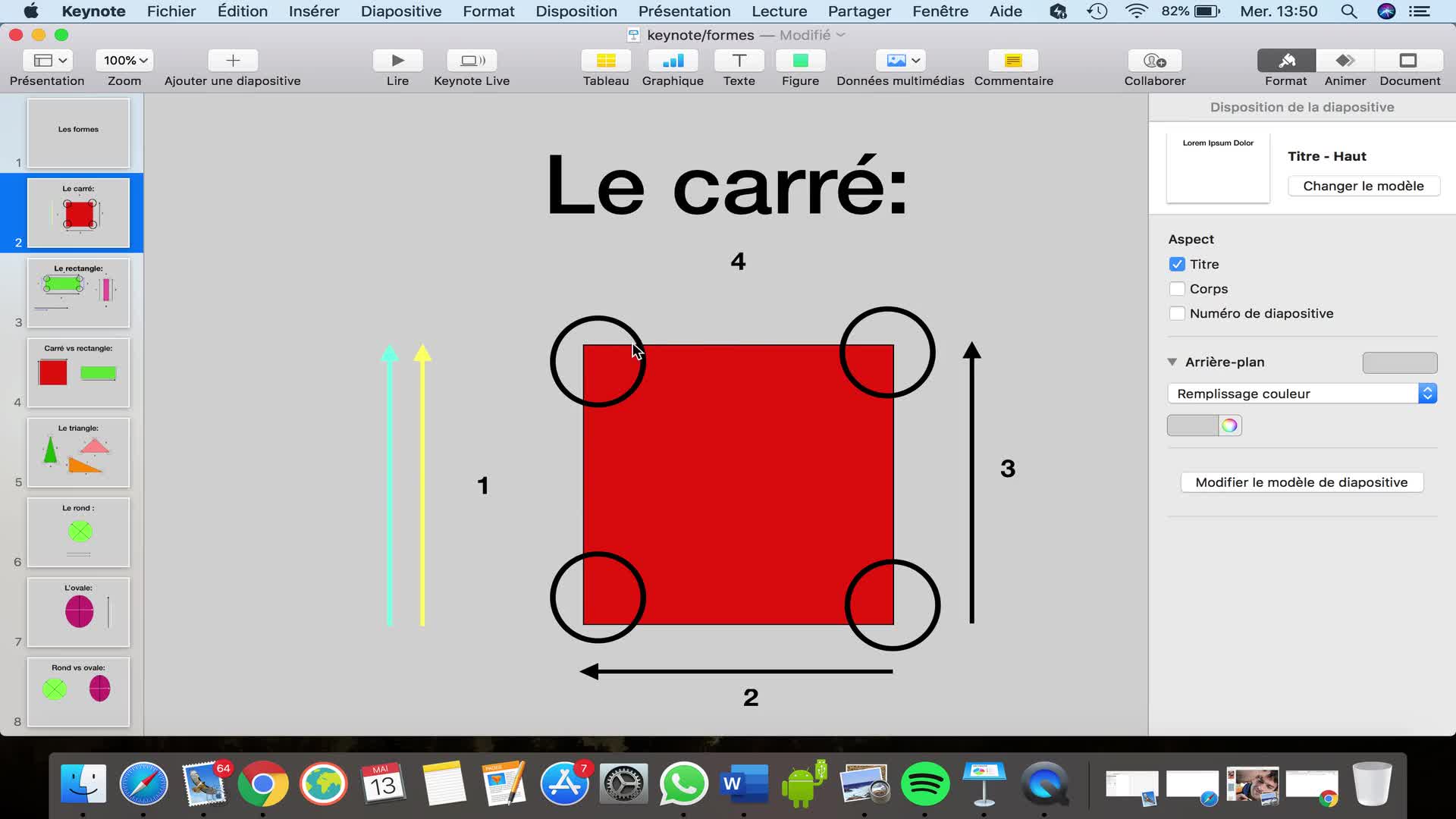Collapse the Arrière-plan section
The image size is (1456, 819).
coord(1172,362)
